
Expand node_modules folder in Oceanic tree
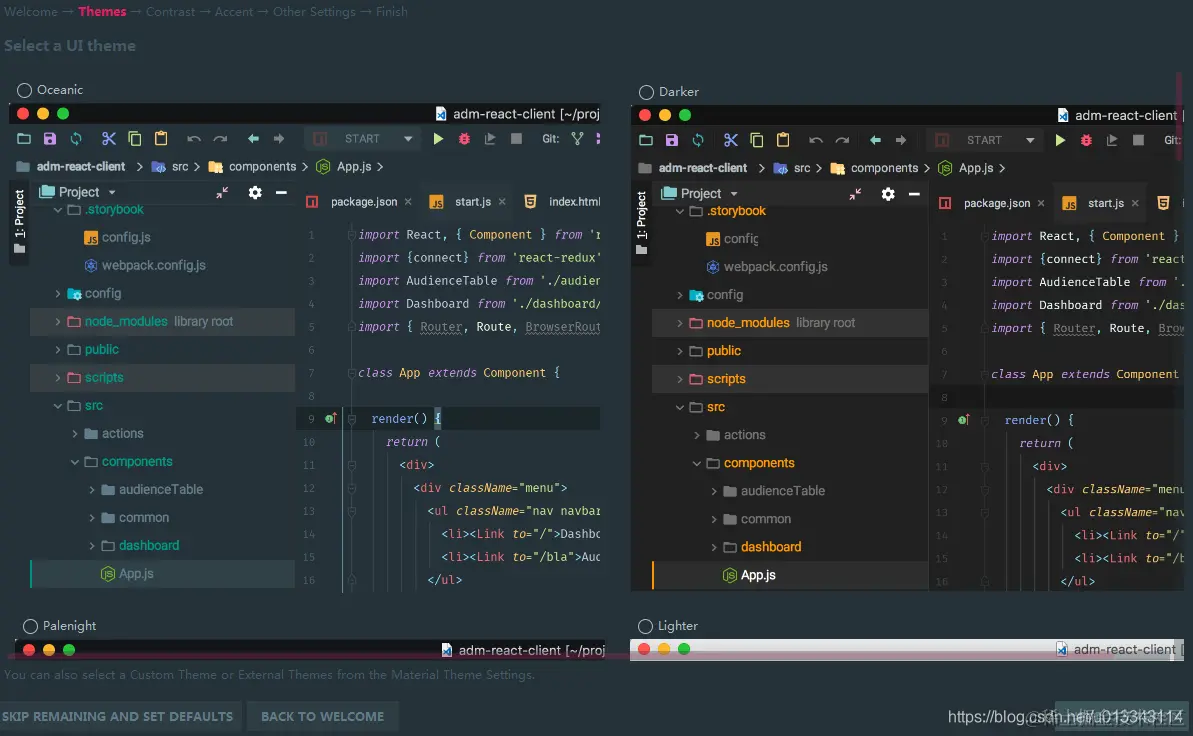(x=58, y=322)
